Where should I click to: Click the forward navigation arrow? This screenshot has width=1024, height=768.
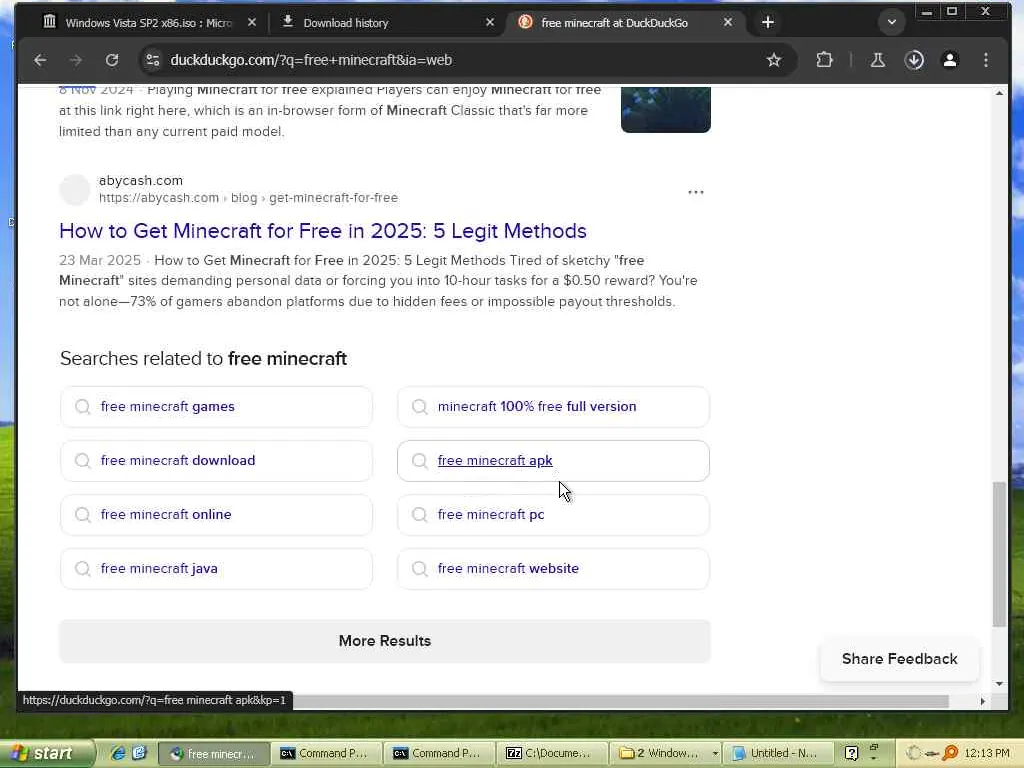point(76,60)
